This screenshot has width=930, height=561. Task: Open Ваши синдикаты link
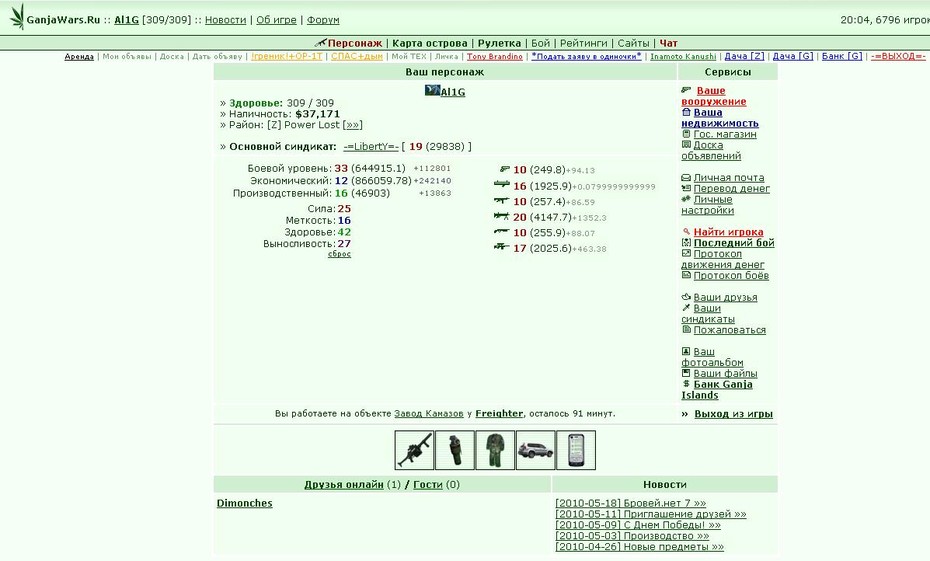click(708, 314)
